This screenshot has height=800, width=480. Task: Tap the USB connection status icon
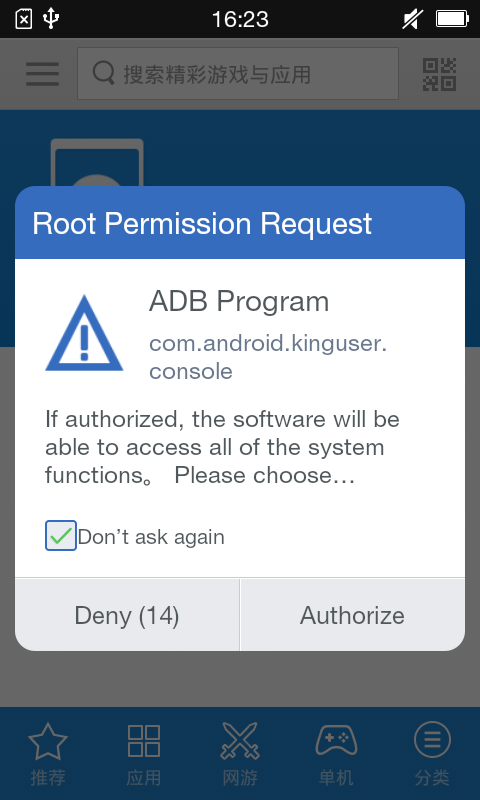(51, 19)
